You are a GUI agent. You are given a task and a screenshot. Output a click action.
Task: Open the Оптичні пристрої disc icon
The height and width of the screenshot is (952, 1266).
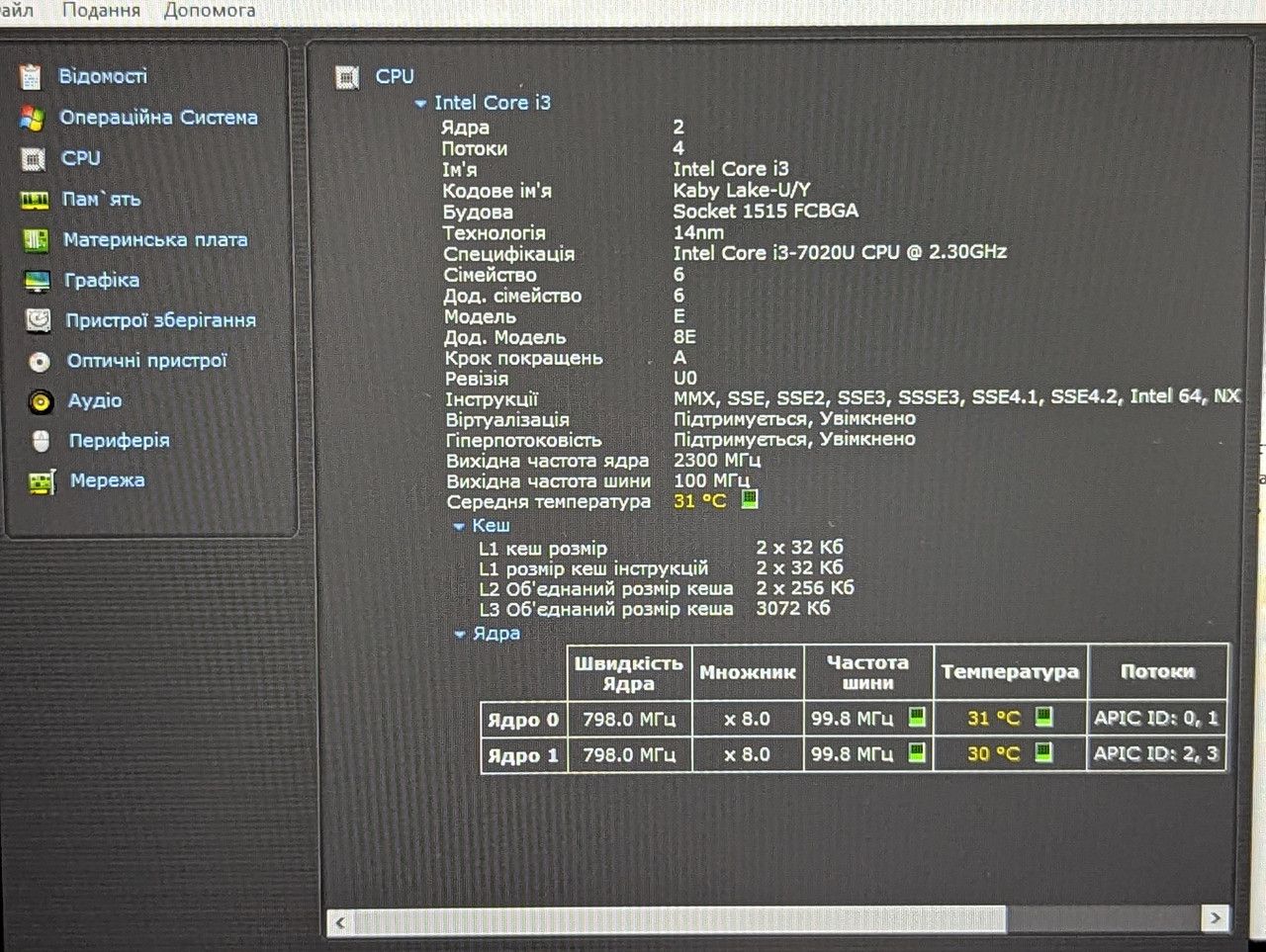pos(39,362)
